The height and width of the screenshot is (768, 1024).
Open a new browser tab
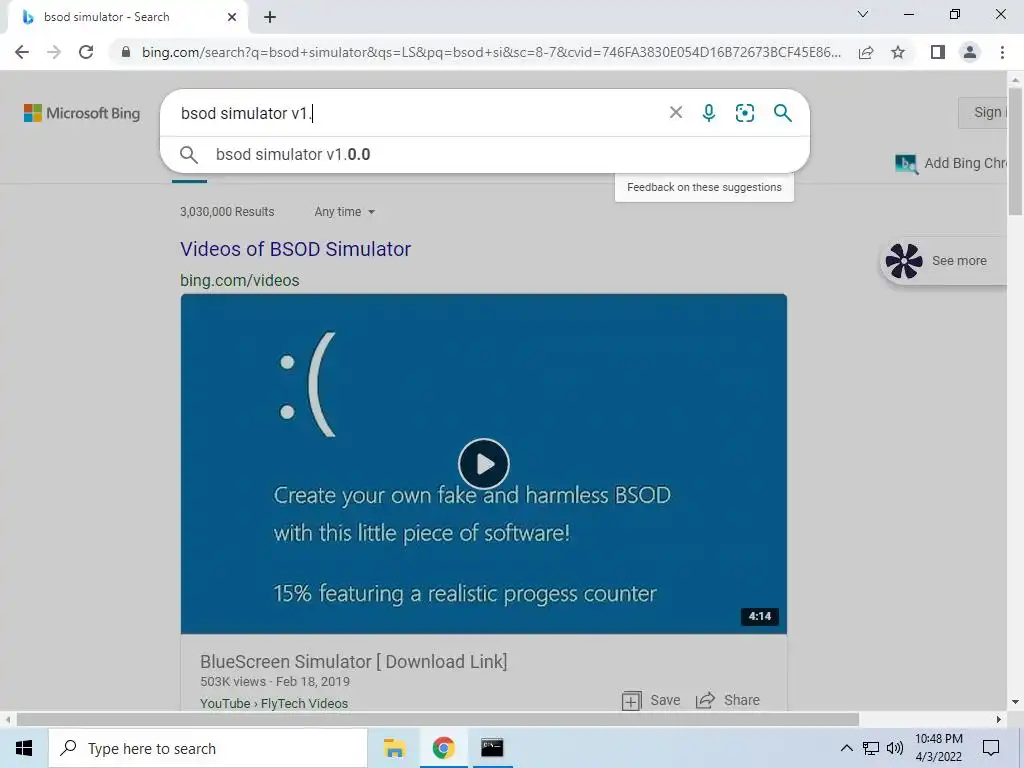point(270,17)
